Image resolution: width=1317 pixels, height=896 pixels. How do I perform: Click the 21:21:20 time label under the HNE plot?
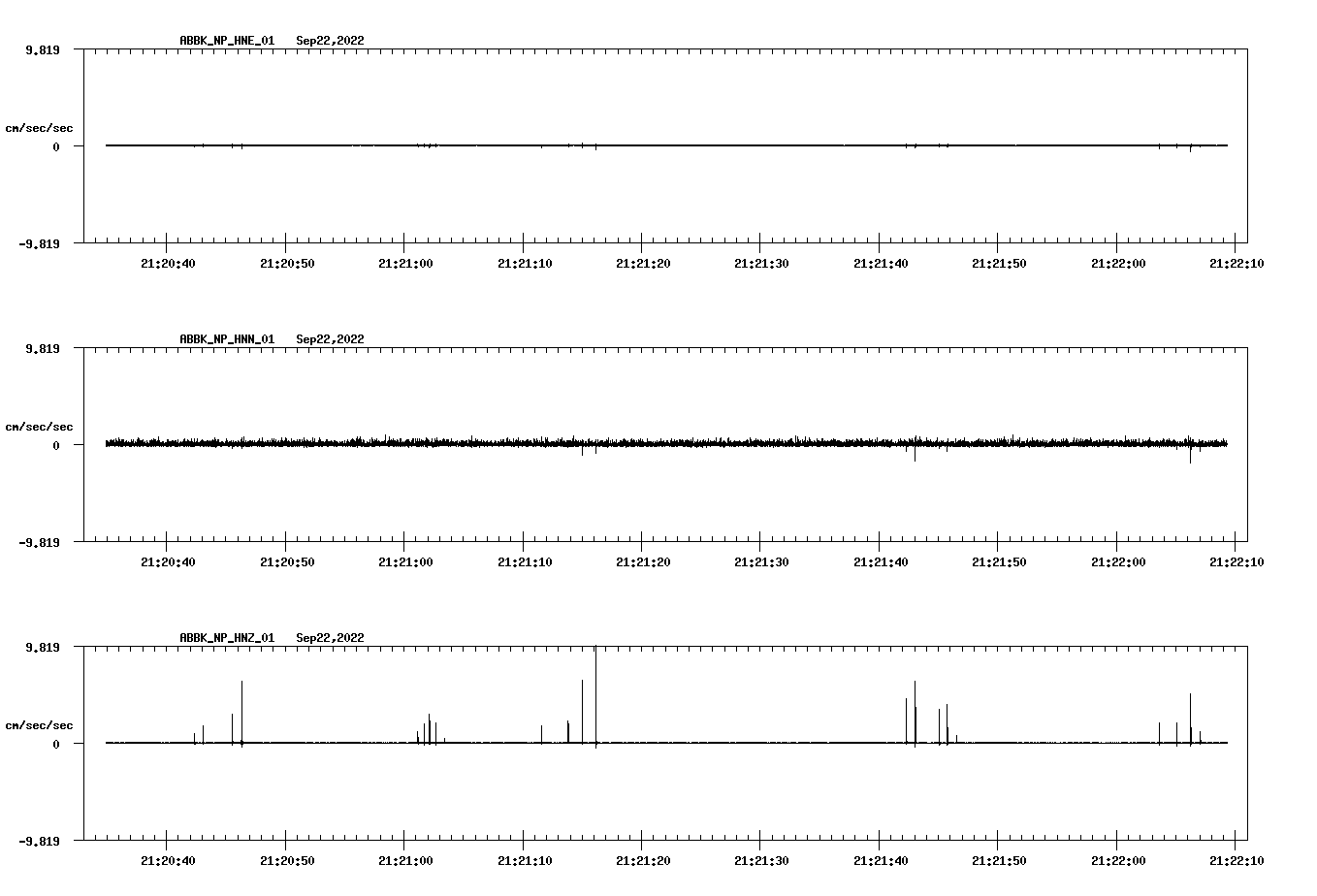tap(643, 263)
